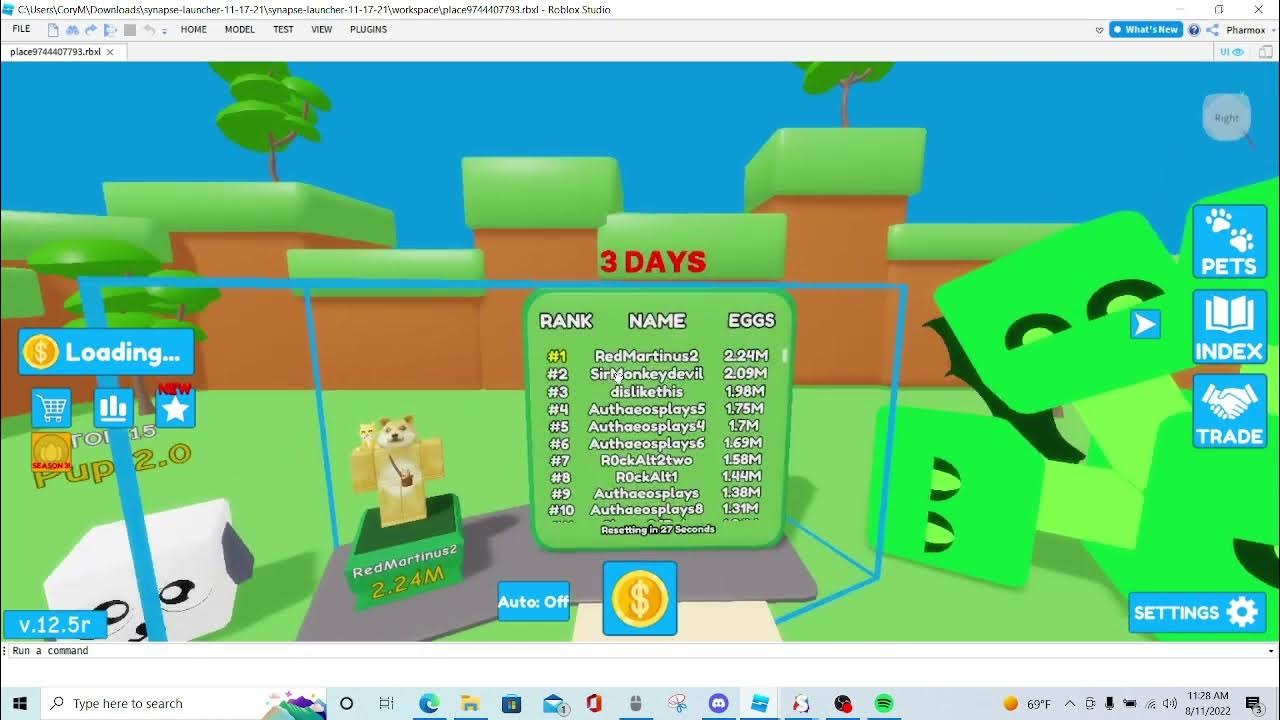
Task: Click the leaderboard scrollbar thumb
Action: pos(785,355)
